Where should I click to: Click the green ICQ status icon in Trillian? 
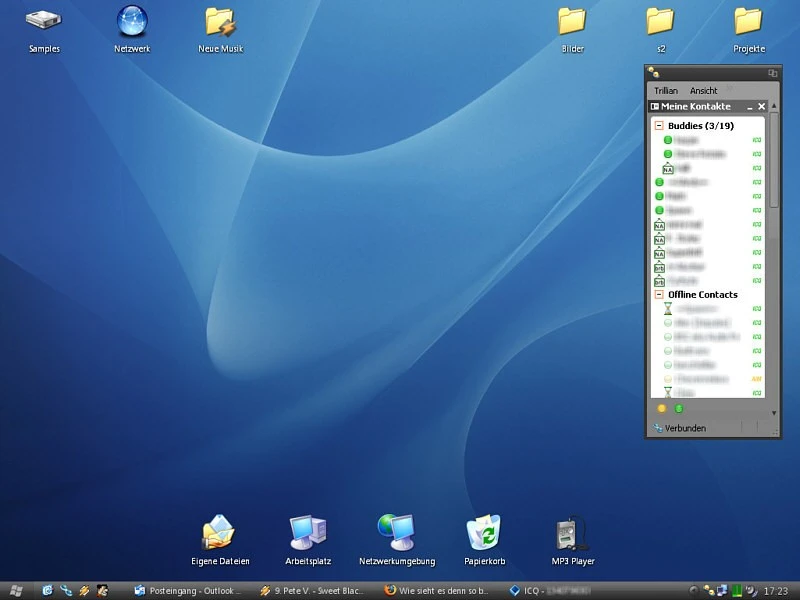tap(679, 408)
